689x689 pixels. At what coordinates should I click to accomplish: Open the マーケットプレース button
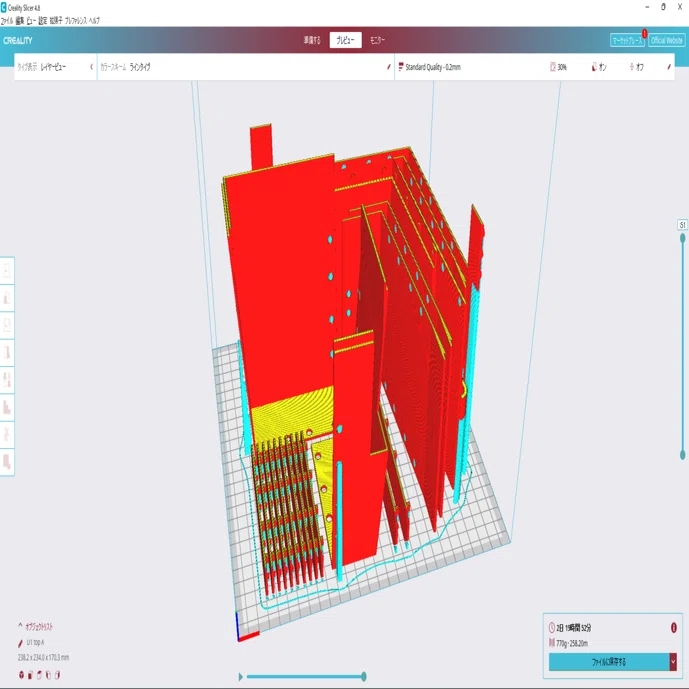tap(627, 40)
